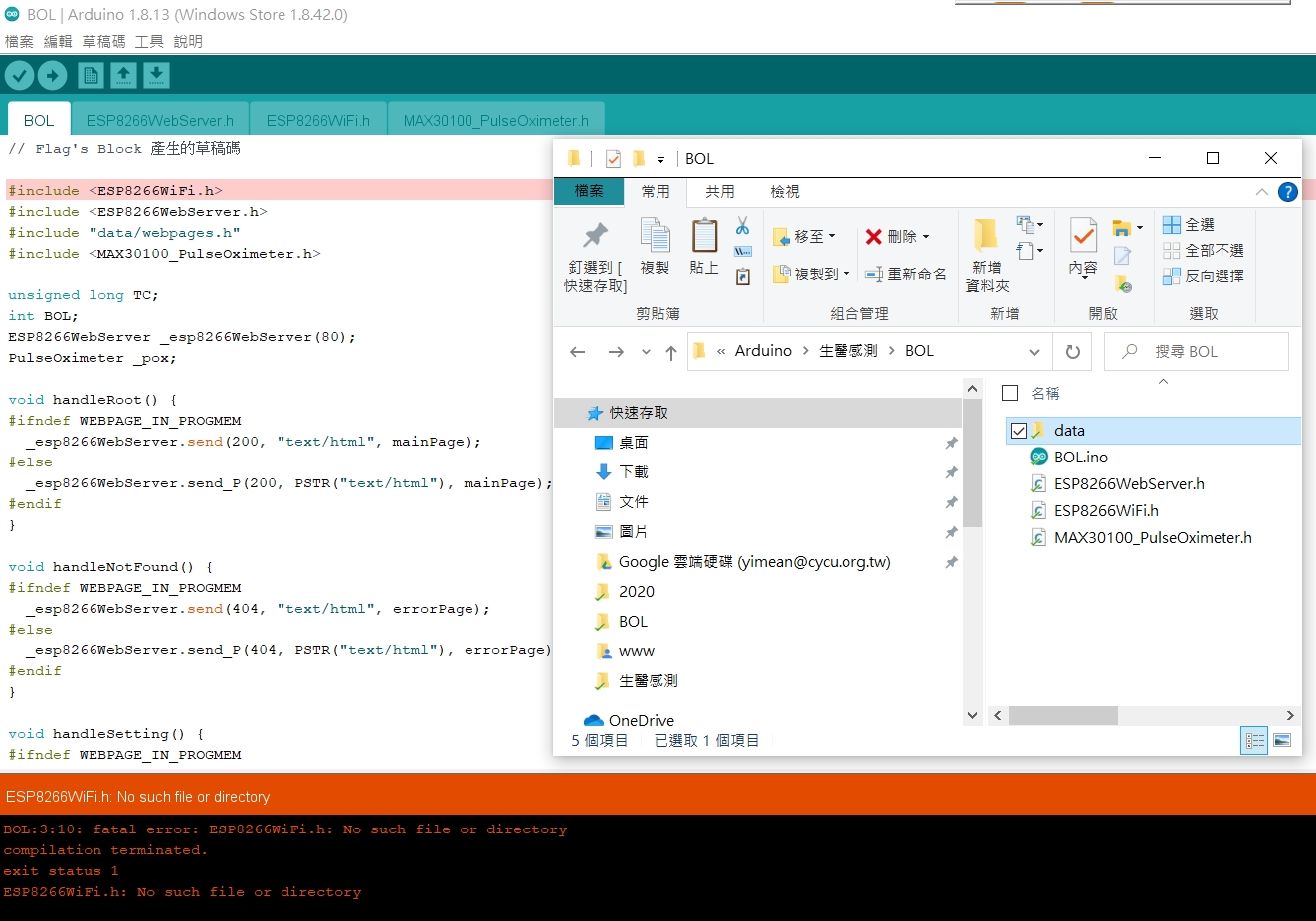Open Explorer 檢視 ribbon tab
The image size is (1316, 921).
coord(785,192)
